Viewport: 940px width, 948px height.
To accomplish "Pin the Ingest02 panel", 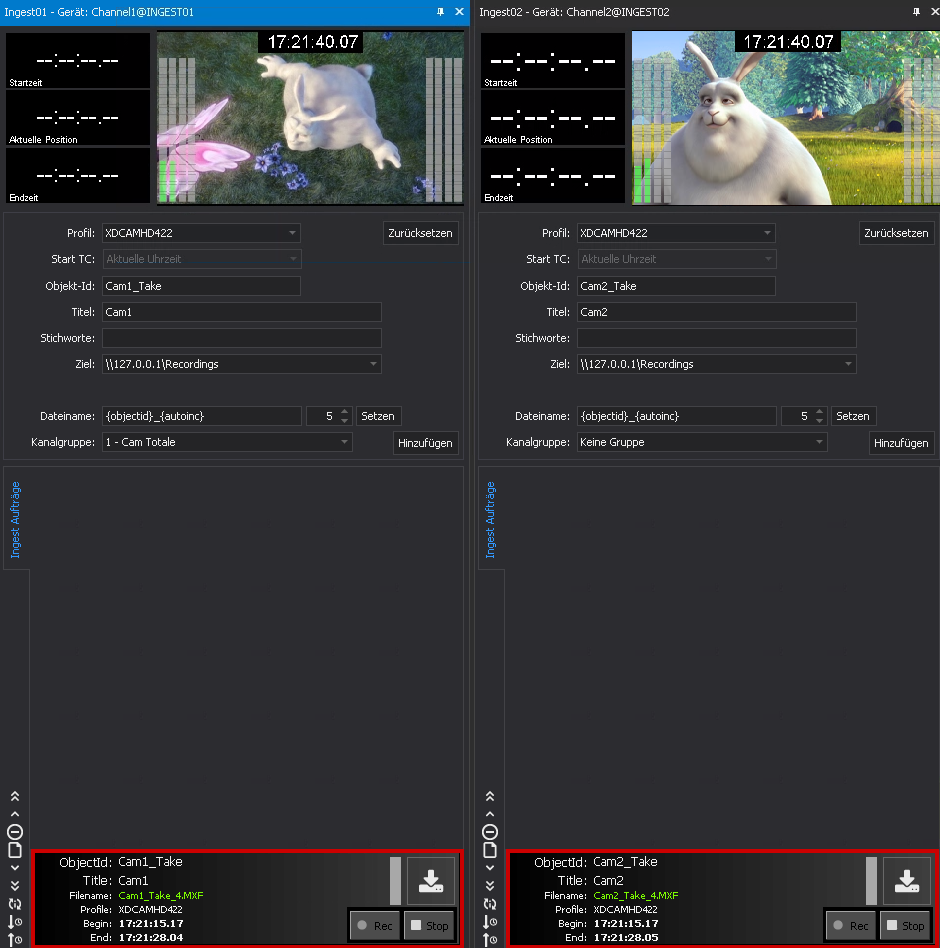I will [916, 11].
